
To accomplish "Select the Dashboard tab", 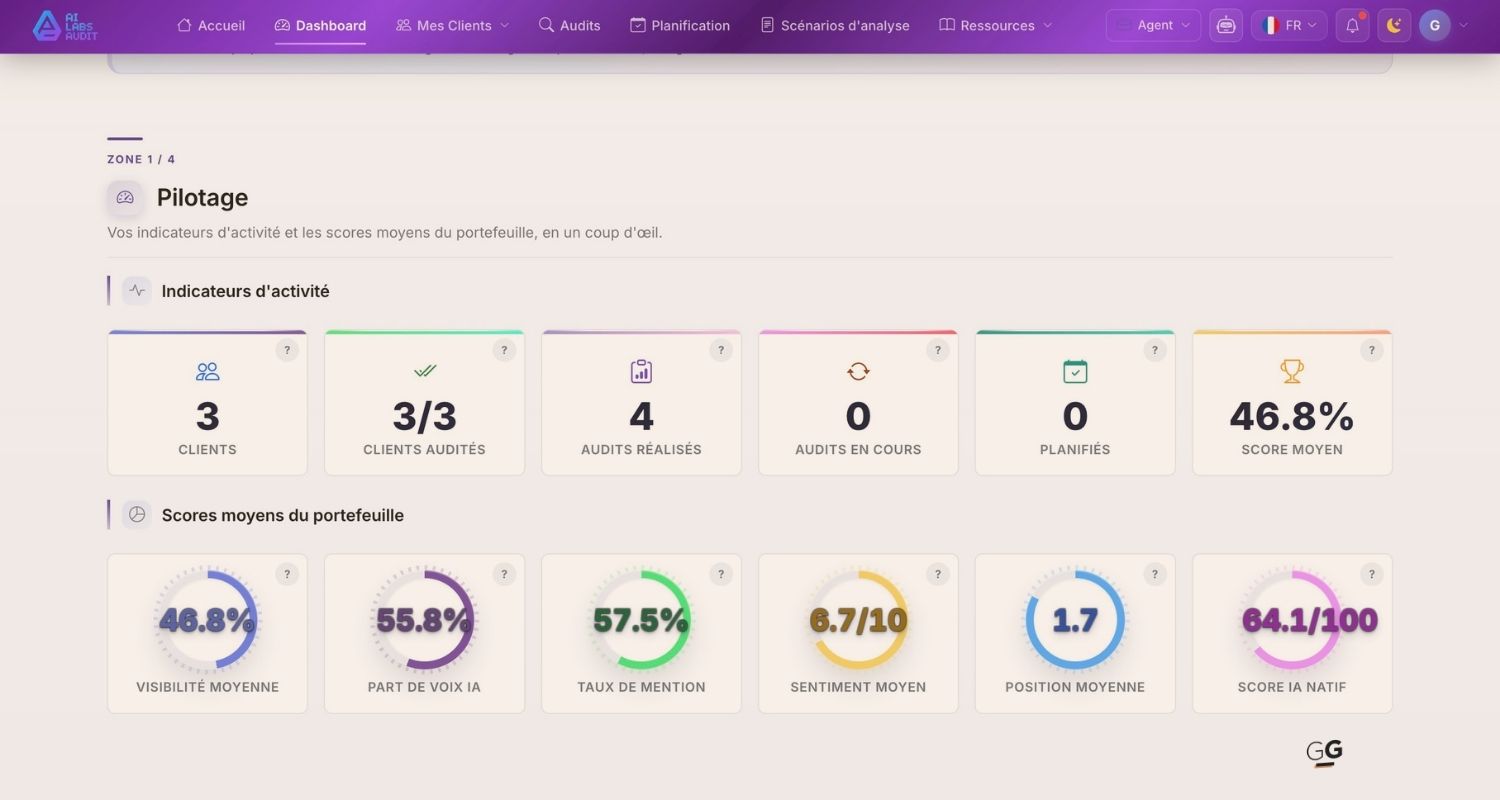I will [320, 25].
